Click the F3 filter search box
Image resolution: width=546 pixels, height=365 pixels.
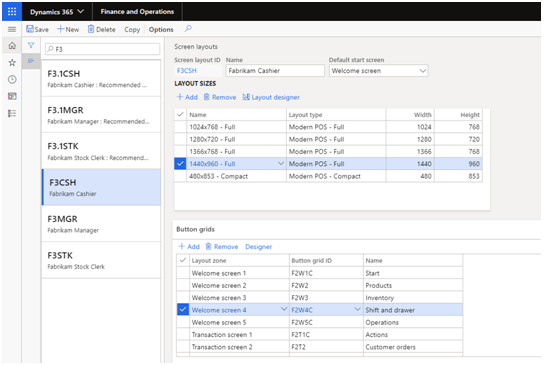(x=102, y=49)
